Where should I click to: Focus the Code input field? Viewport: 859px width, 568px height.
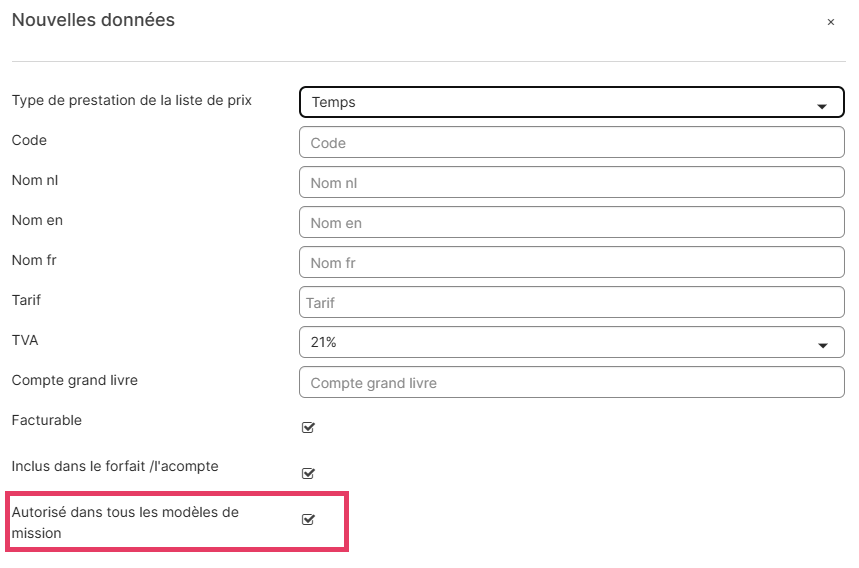point(572,143)
